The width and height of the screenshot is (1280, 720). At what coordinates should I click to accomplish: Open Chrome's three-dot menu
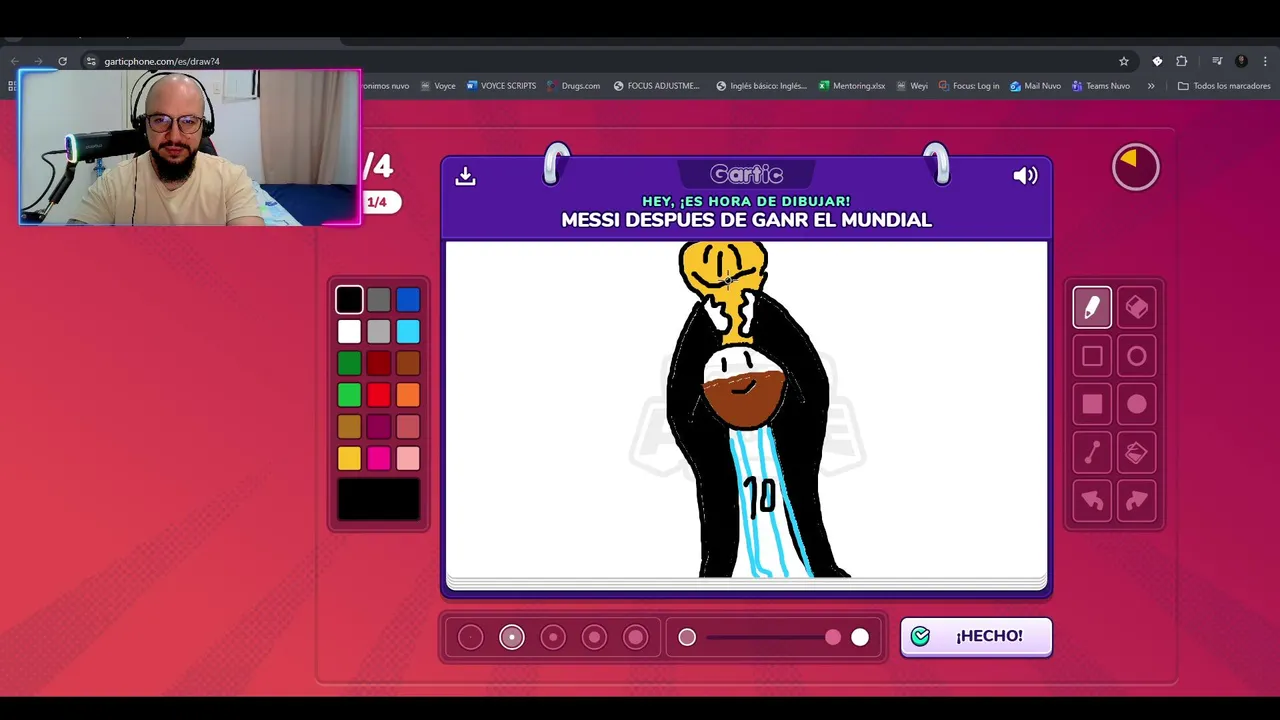pos(1265,61)
